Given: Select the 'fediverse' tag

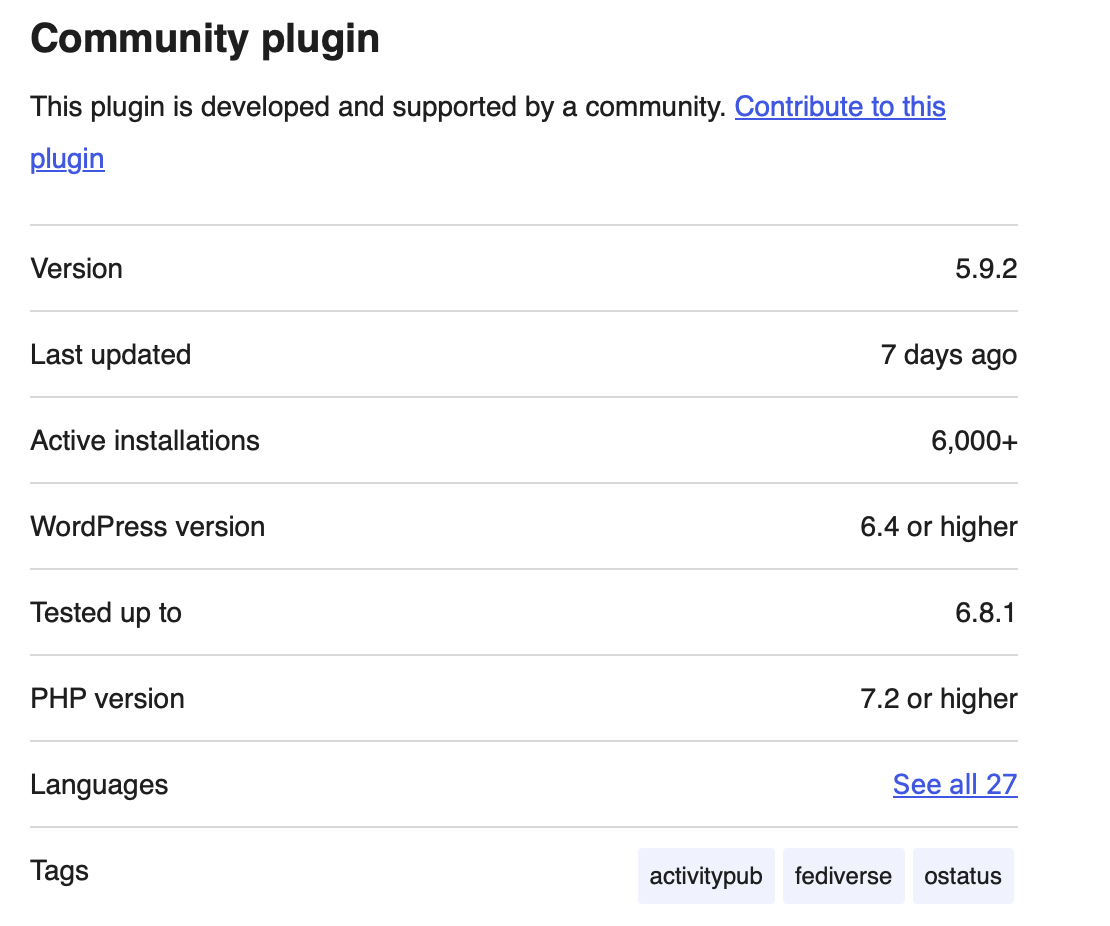Looking at the screenshot, I should pos(843,876).
